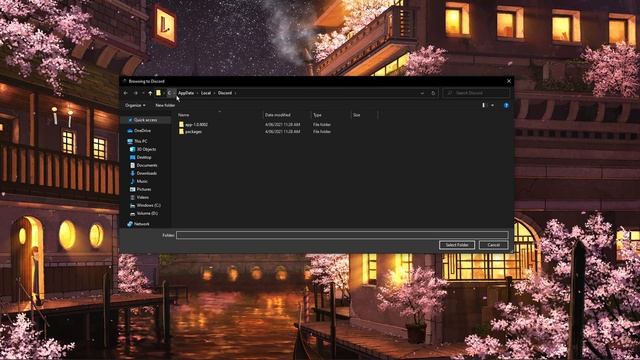Image resolution: width=640 pixels, height=360 pixels.
Task: Click the Downloads arrow icon in sidebar
Action: tap(133, 173)
